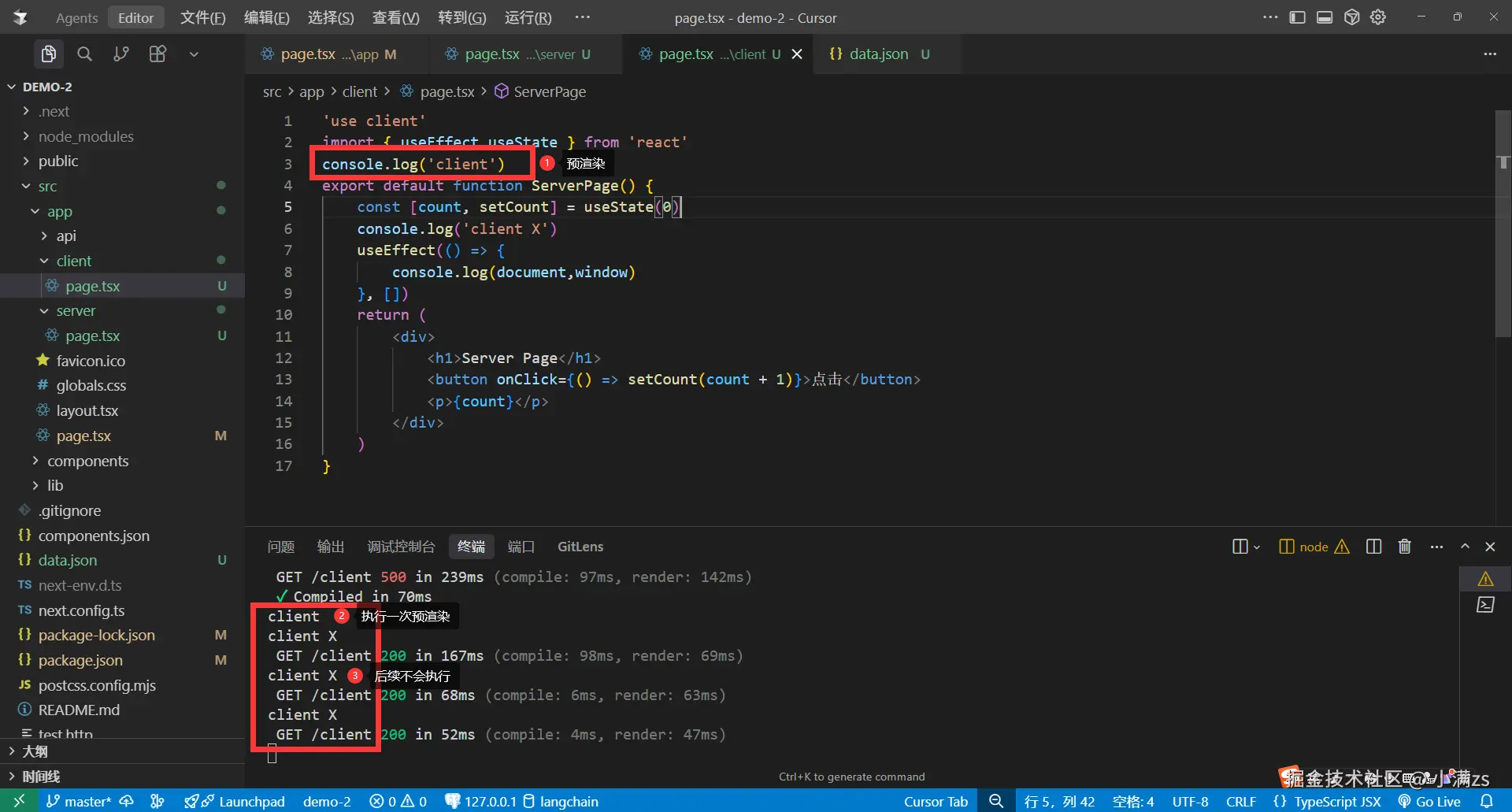The image size is (1512, 812).
Task: Click the notifications bell in status bar
Action: click(1486, 801)
